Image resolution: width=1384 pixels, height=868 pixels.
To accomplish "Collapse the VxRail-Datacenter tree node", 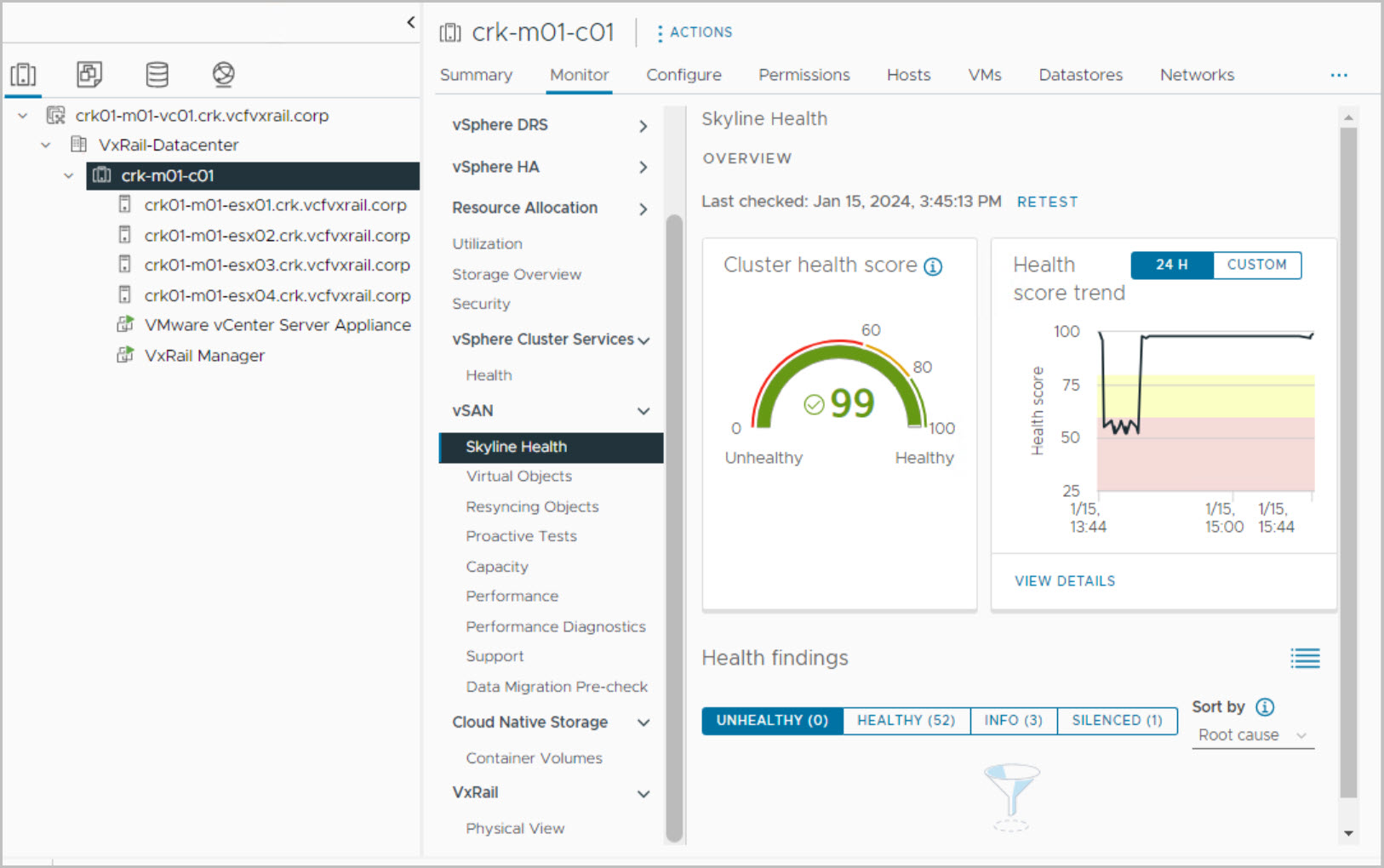I will (x=46, y=146).
